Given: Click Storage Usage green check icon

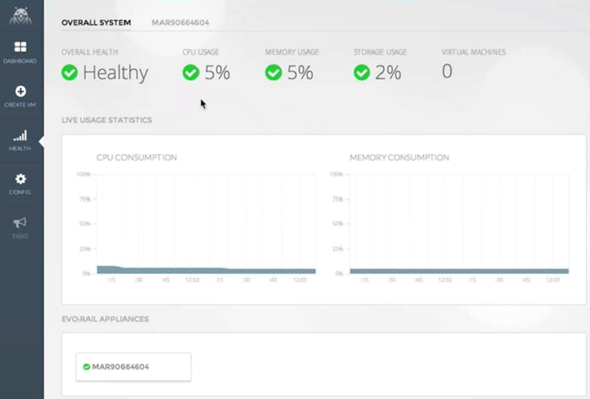Looking at the screenshot, I should click(362, 72).
